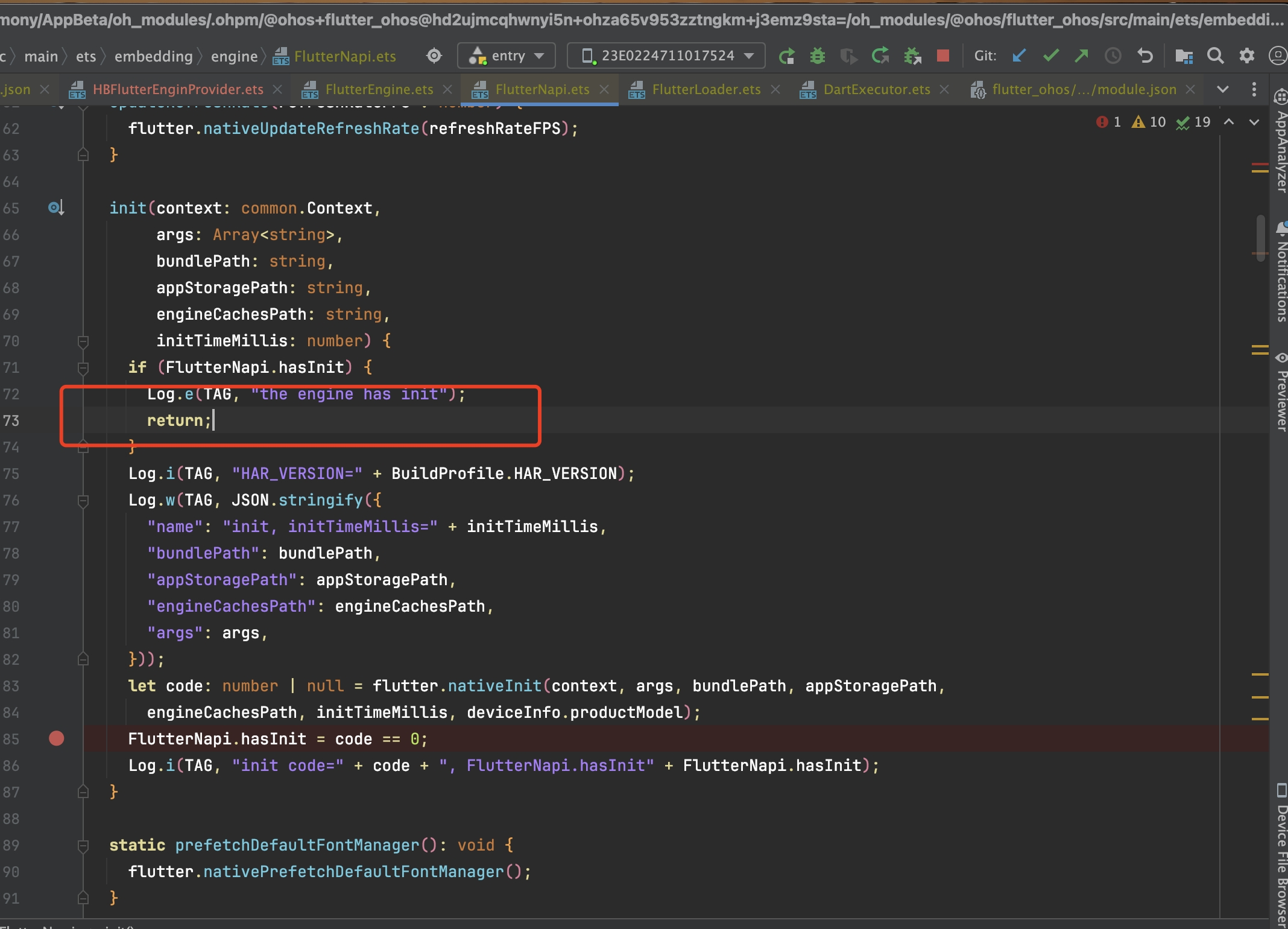Close the HBFlutterEnginProvider.ets tab

point(277,89)
